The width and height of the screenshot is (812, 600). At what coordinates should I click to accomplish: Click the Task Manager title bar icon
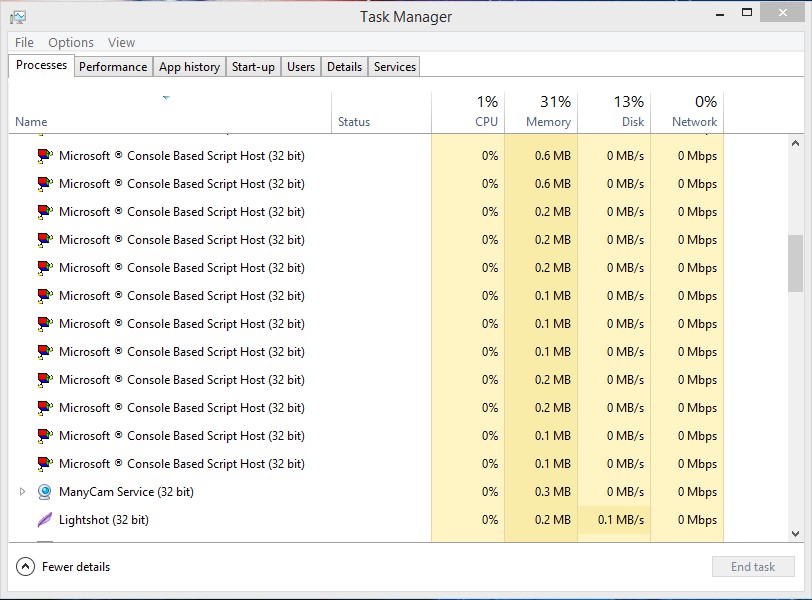pos(18,17)
